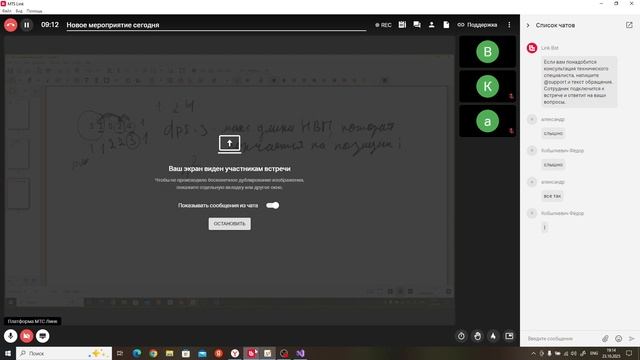Click the meeting timer 09:12
This screenshot has width=640, height=360.
click(50, 25)
